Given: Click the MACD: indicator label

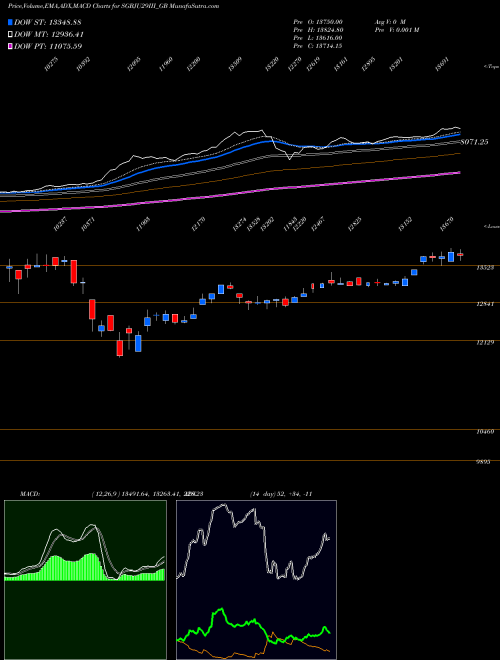Looking at the screenshot, I should 30,494.
